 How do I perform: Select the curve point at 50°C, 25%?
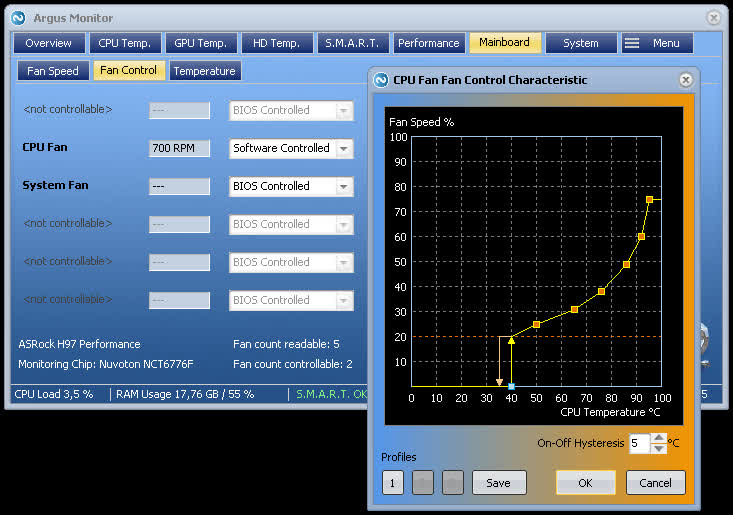536,324
